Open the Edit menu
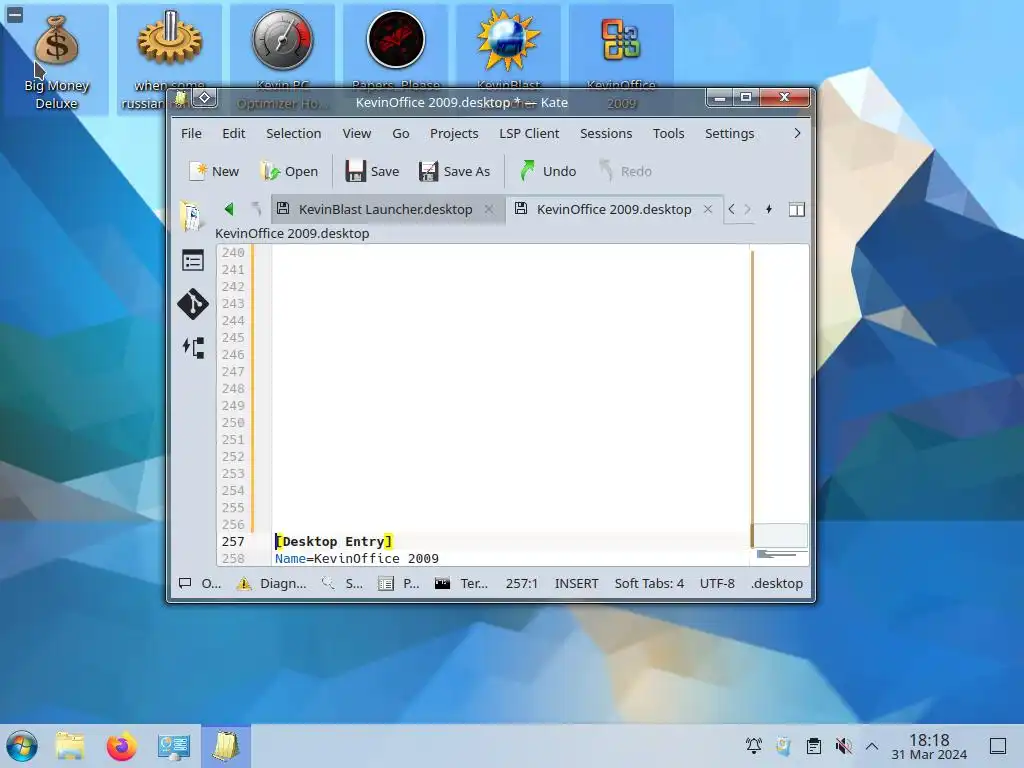 pyautogui.click(x=234, y=133)
